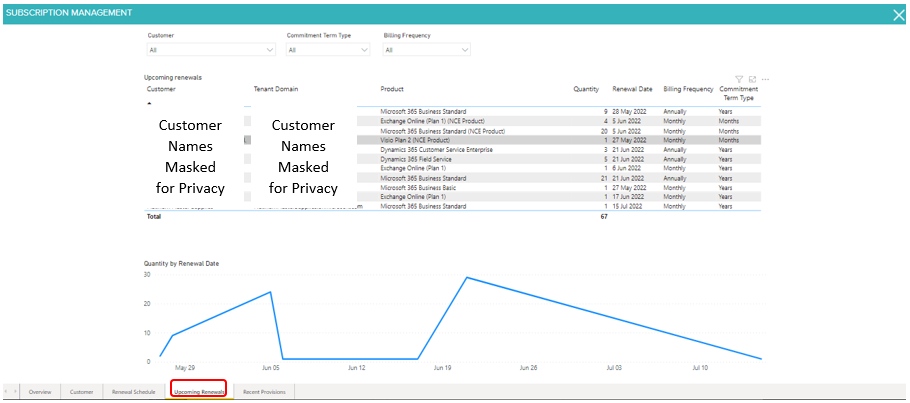Click the focus mode icon on the table
This screenshot has width=910, height=403.
[752, 79]
